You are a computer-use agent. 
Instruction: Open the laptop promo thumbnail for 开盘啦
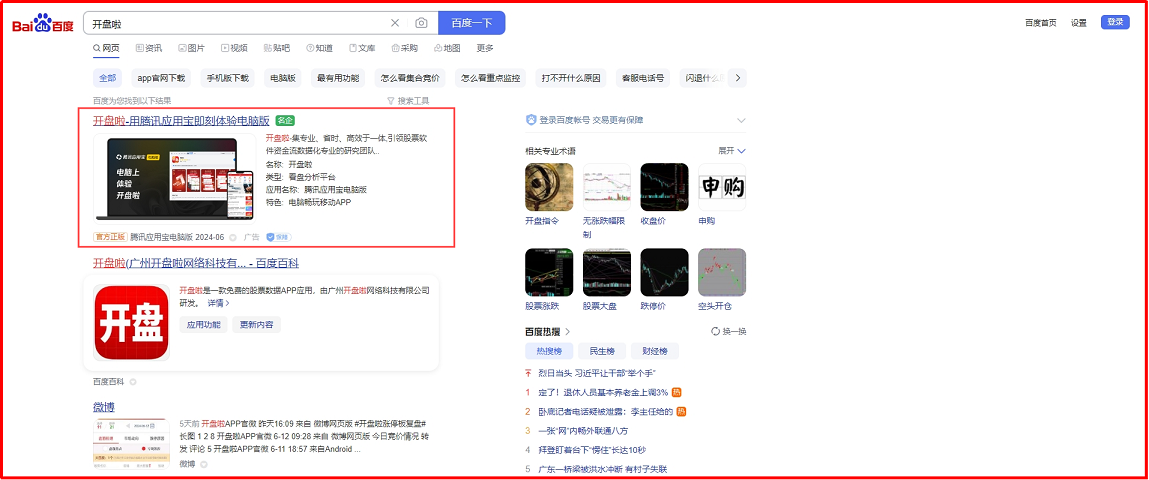coord(174,177)
